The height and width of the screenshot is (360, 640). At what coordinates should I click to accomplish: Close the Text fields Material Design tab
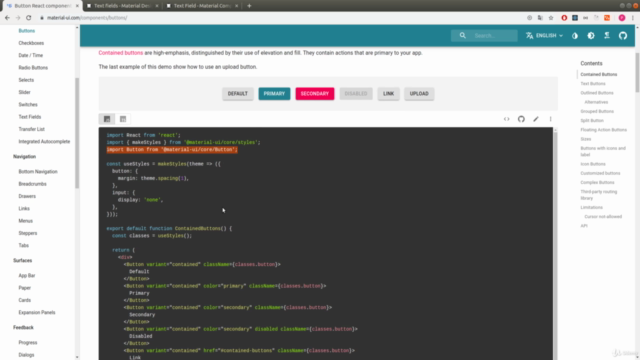point(157,6)
